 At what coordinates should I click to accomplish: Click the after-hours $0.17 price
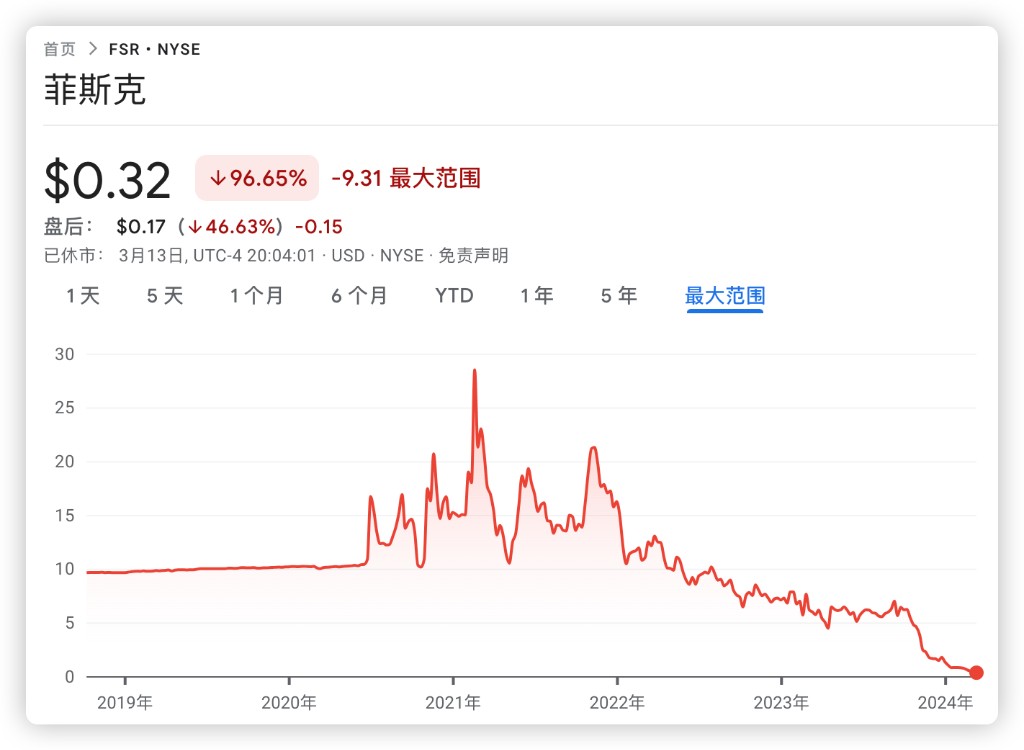141,227
